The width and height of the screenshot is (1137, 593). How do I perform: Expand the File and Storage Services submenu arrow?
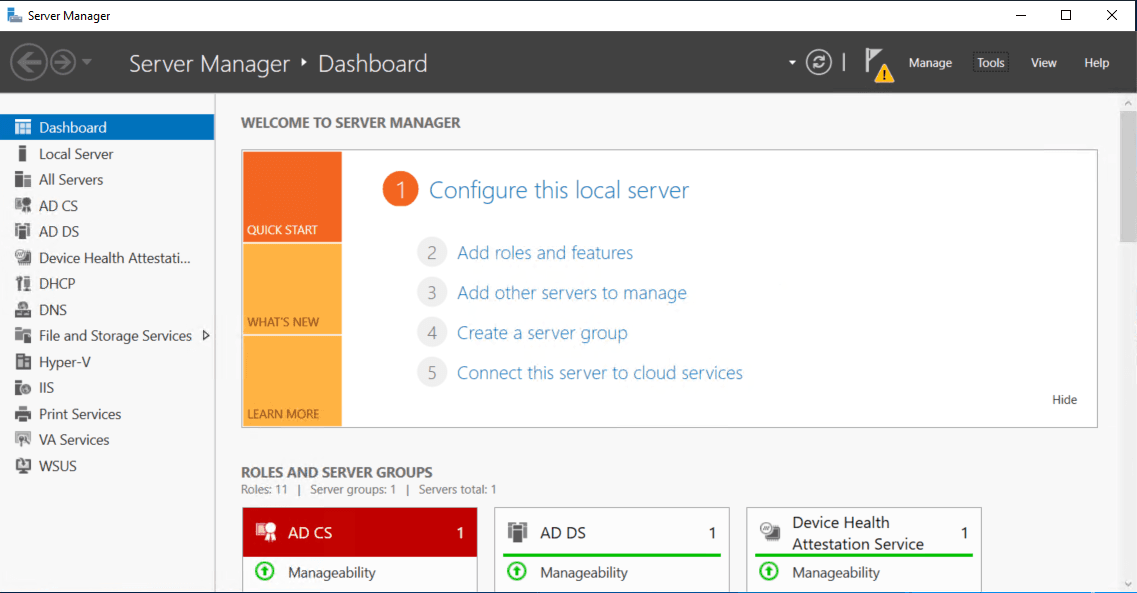click(x=206, y=336)
